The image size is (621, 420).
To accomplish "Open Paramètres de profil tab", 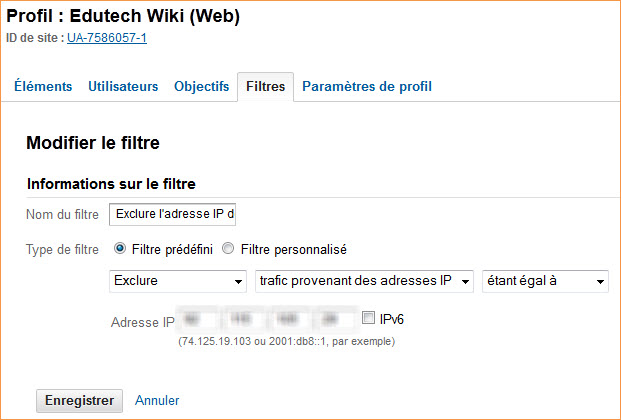I will (x=367, y=86).
